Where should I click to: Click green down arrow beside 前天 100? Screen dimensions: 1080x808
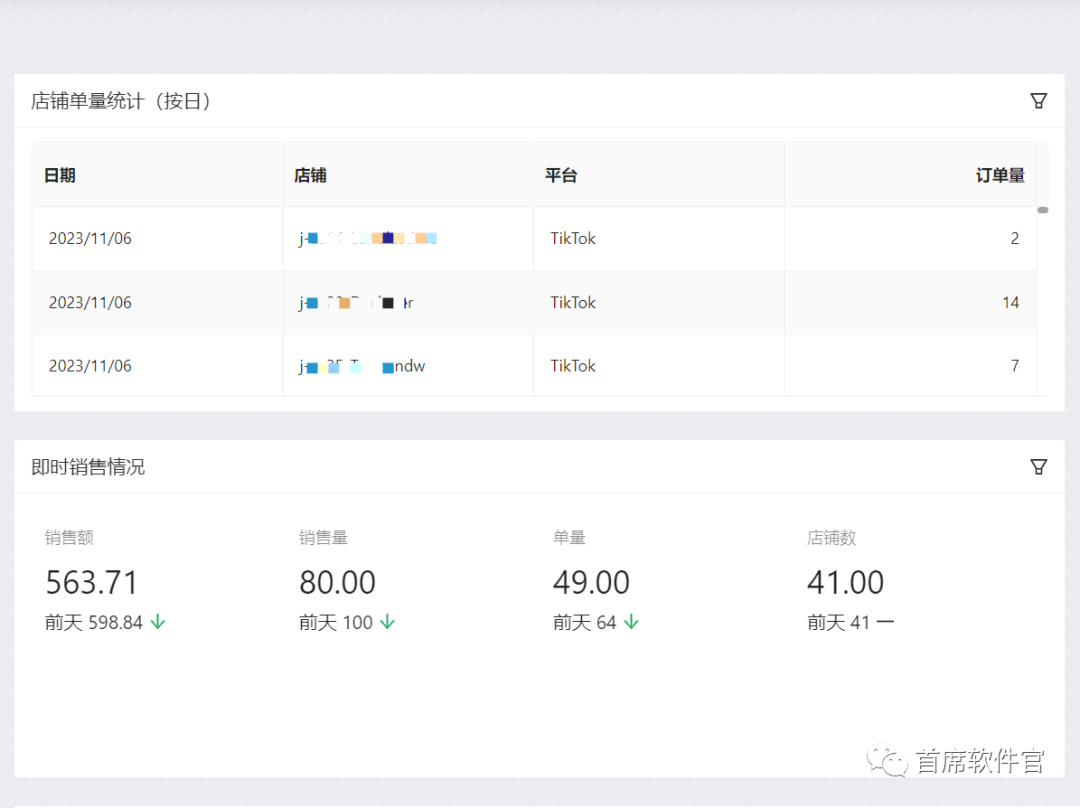coord(387,622)
